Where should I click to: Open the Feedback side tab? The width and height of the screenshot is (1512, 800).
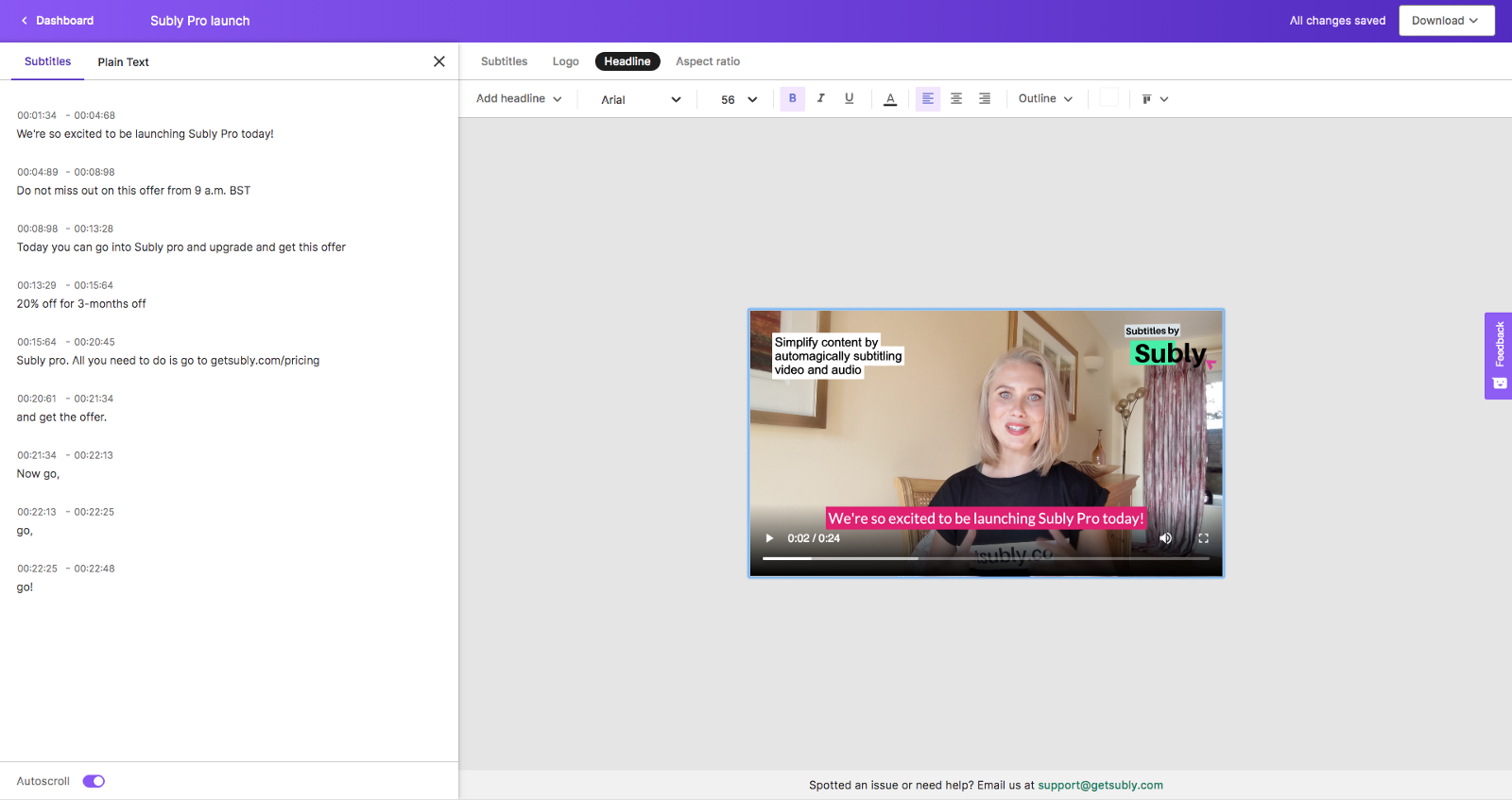(x=1499, y=356)
